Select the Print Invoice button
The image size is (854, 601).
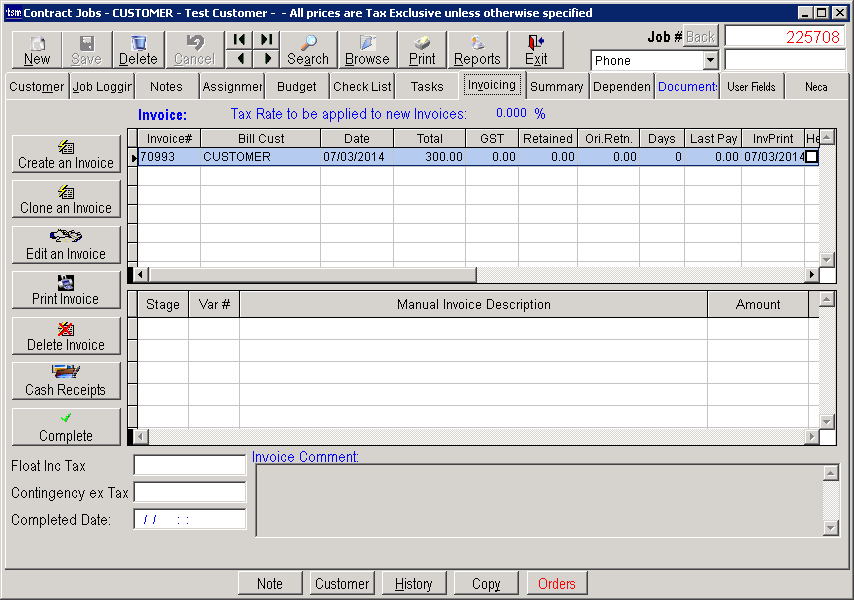pos(66,290)
